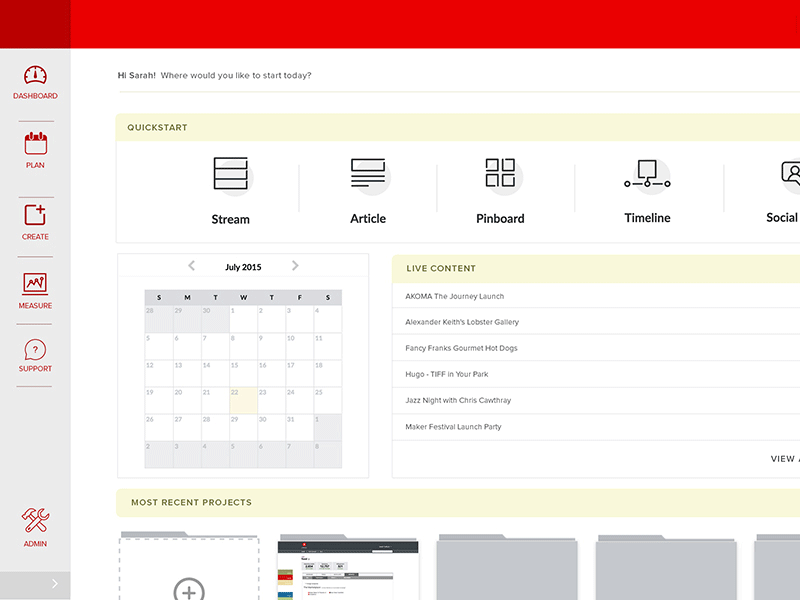This screenshot has height=600, width=800.
Task: Go to previous month in calendar
Action: [191, 265]
